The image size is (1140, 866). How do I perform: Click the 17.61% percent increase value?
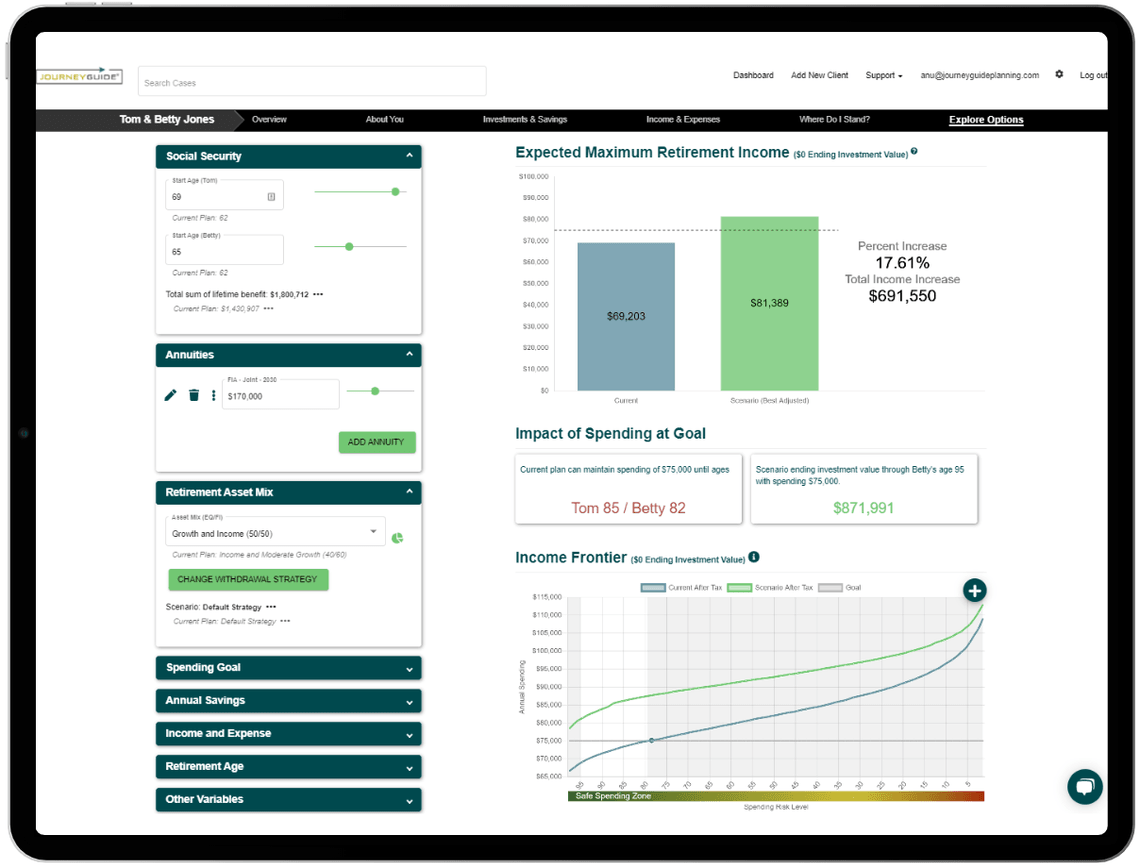point(902,263)
